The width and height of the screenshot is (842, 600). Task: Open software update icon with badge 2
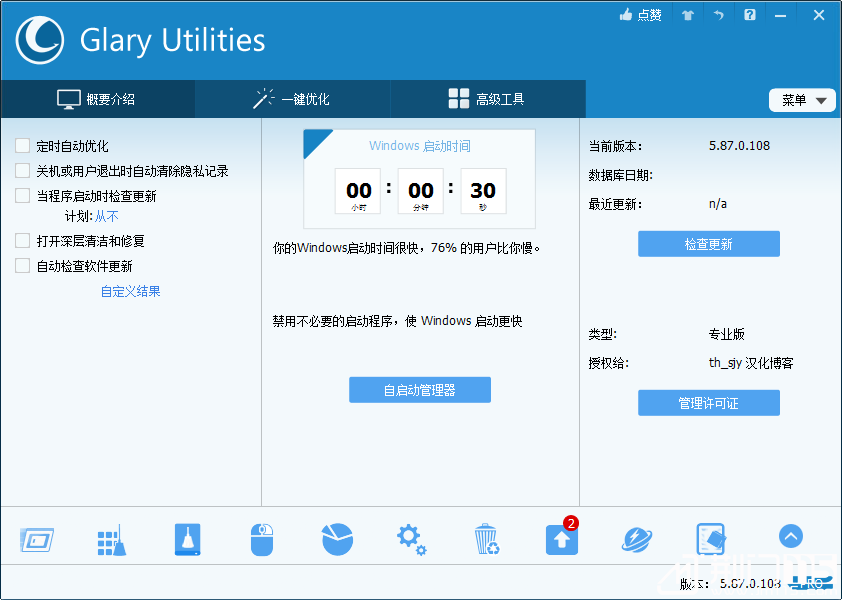562,537
